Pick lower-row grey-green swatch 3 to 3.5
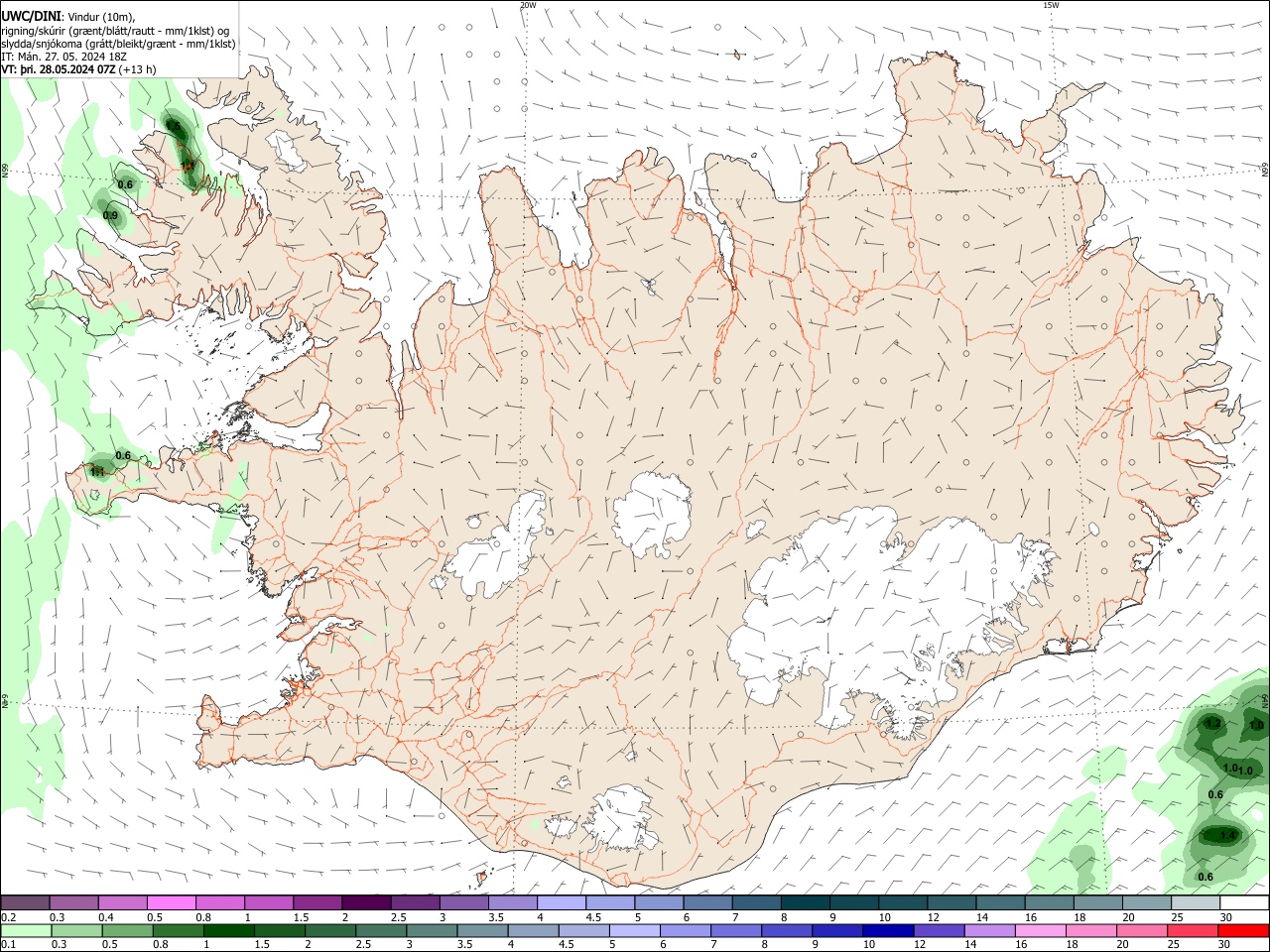 (x=431, y=930)
